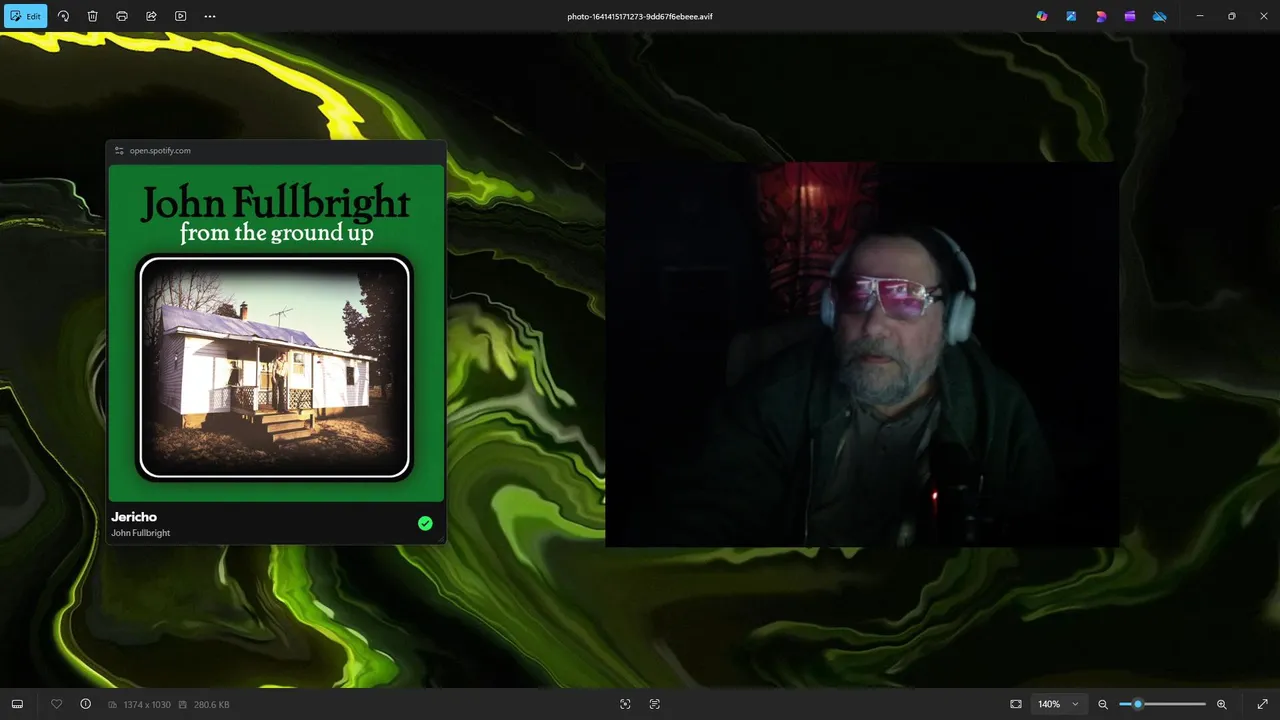1280x720 pixels.
Task: Click the open.spotify.com address text
Action: [160, 151]
